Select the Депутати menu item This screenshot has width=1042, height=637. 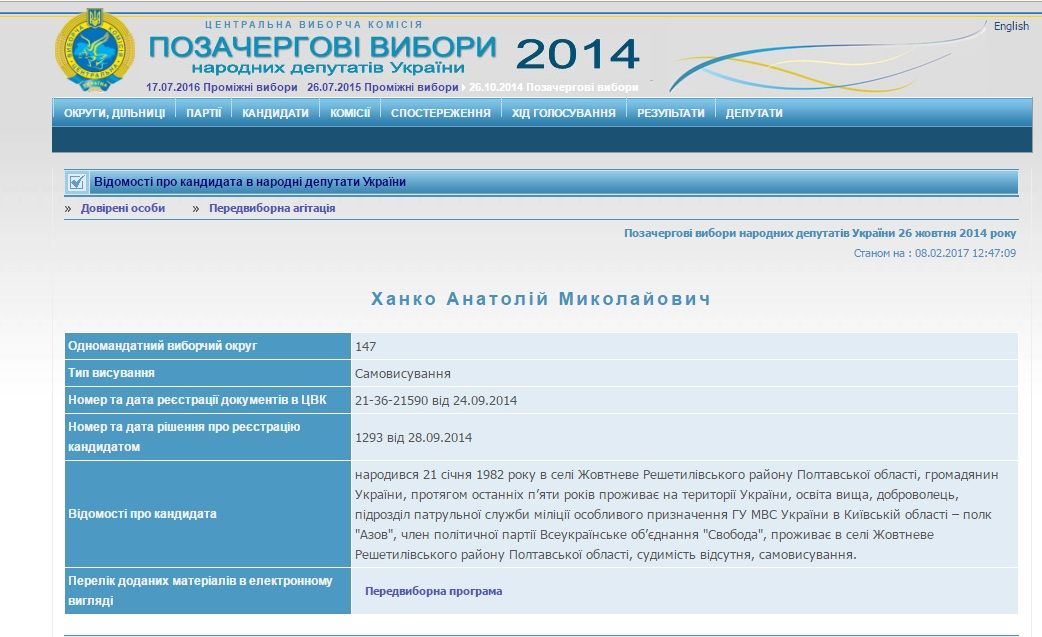coord(754,113)
